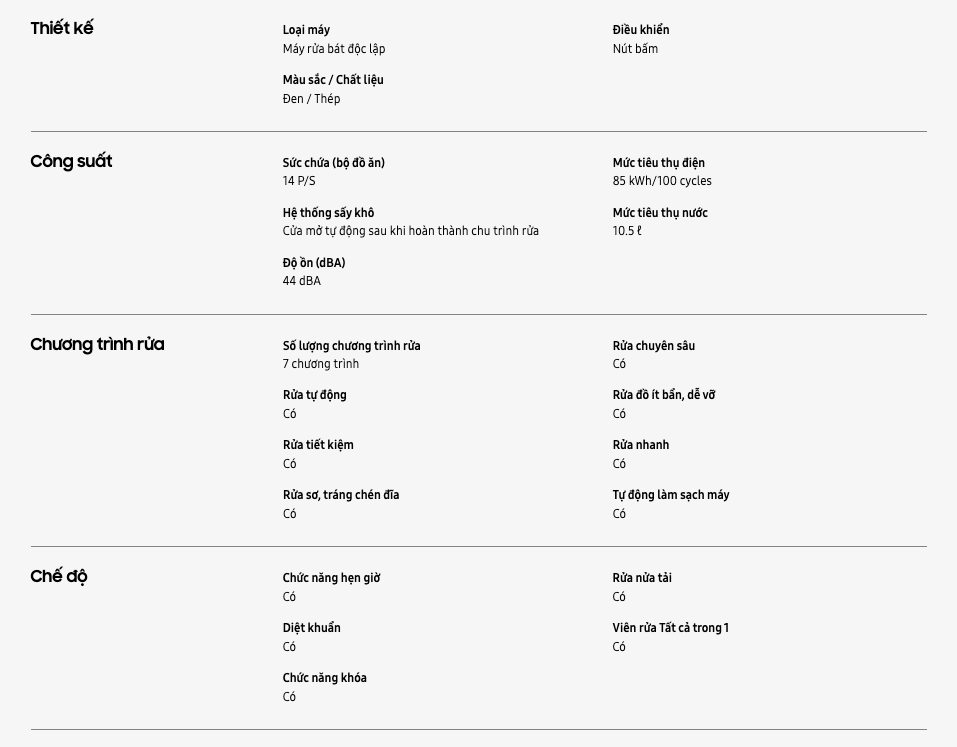Screen dimensions: 957x747
Task: Click the 85 kWh/100 cycles value
Action: (x=662, y=181)
